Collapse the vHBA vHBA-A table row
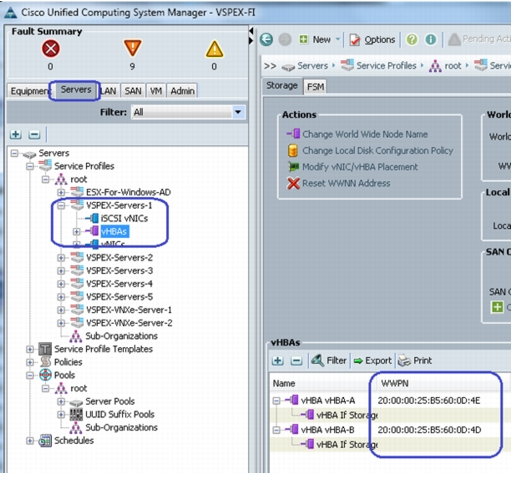513x492 pixels. tap(276, 401)
